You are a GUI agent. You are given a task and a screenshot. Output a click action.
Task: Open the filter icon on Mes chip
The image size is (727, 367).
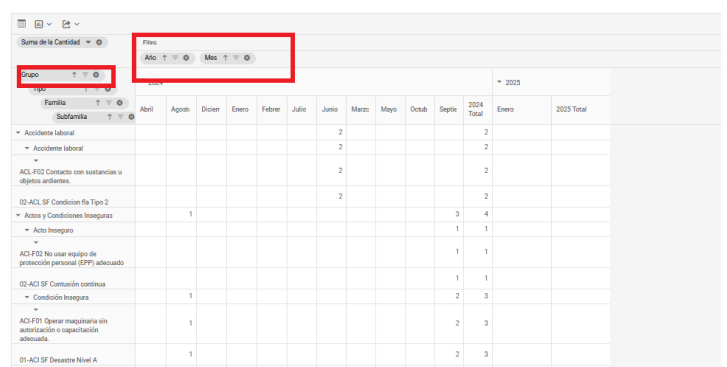tap(236, 58)
